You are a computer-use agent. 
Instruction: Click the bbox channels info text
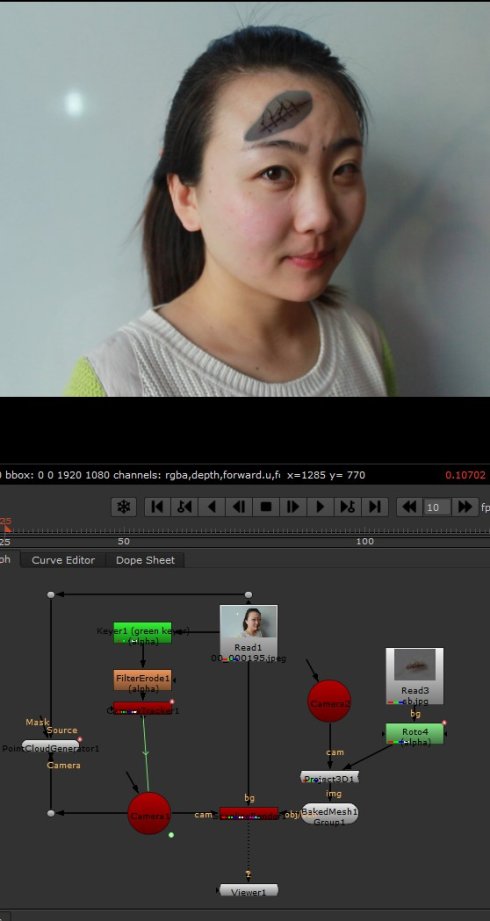click(142, 475)
